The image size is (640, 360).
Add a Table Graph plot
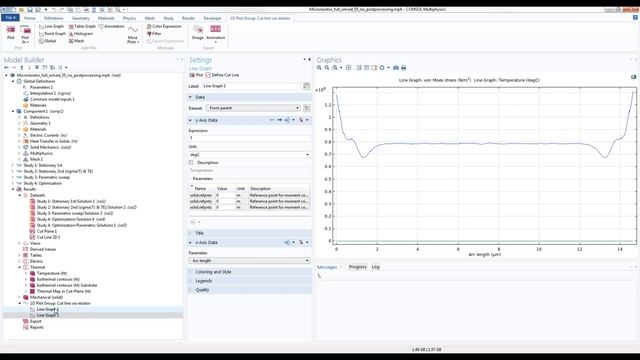(82, 27)
